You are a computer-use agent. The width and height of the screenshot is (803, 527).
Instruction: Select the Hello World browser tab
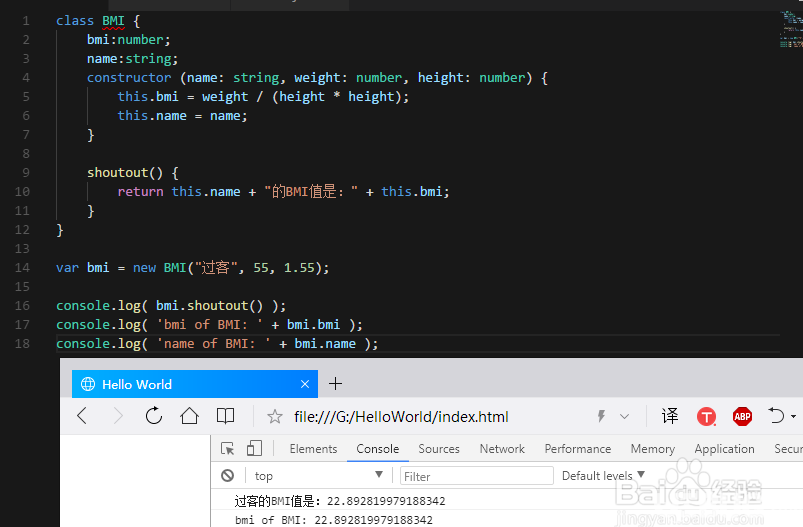(x=195, y=384)
